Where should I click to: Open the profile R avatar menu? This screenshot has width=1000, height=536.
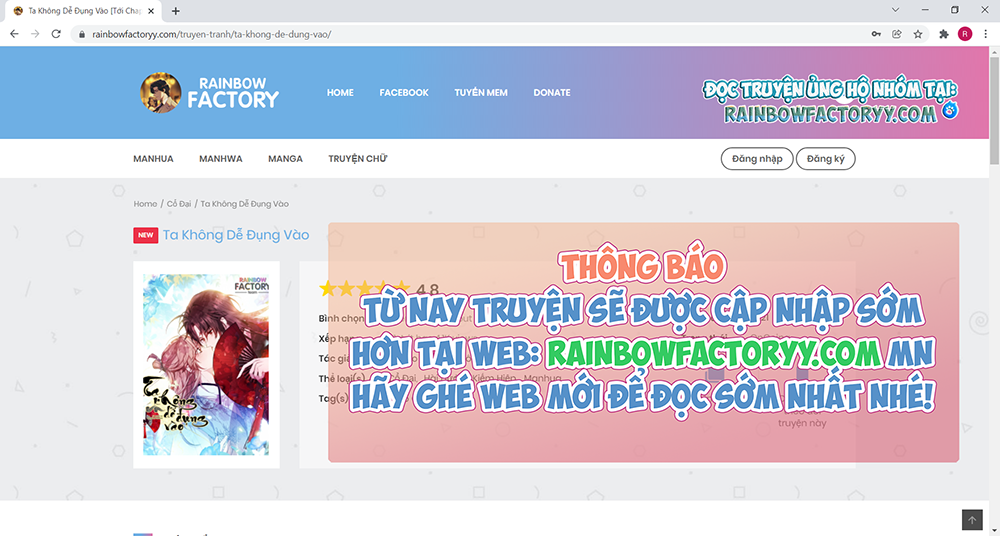tap(965, 33)
